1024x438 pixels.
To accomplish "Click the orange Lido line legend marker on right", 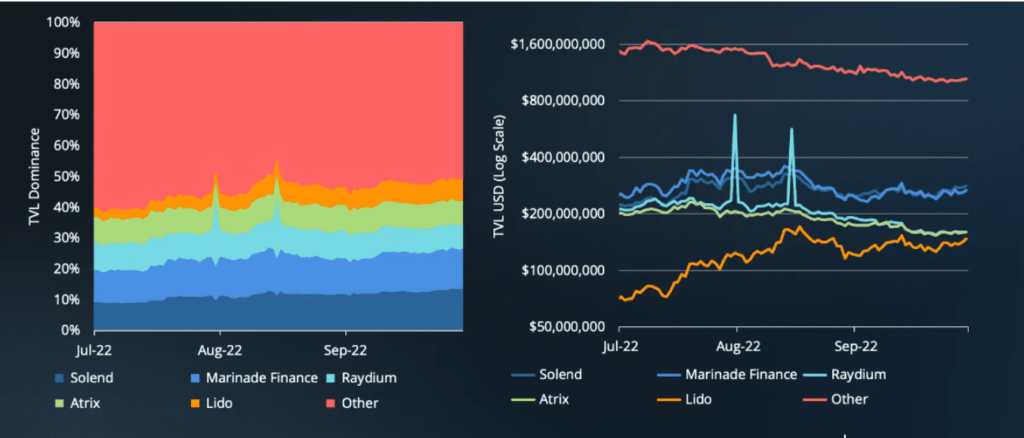I will pos(669,399).
